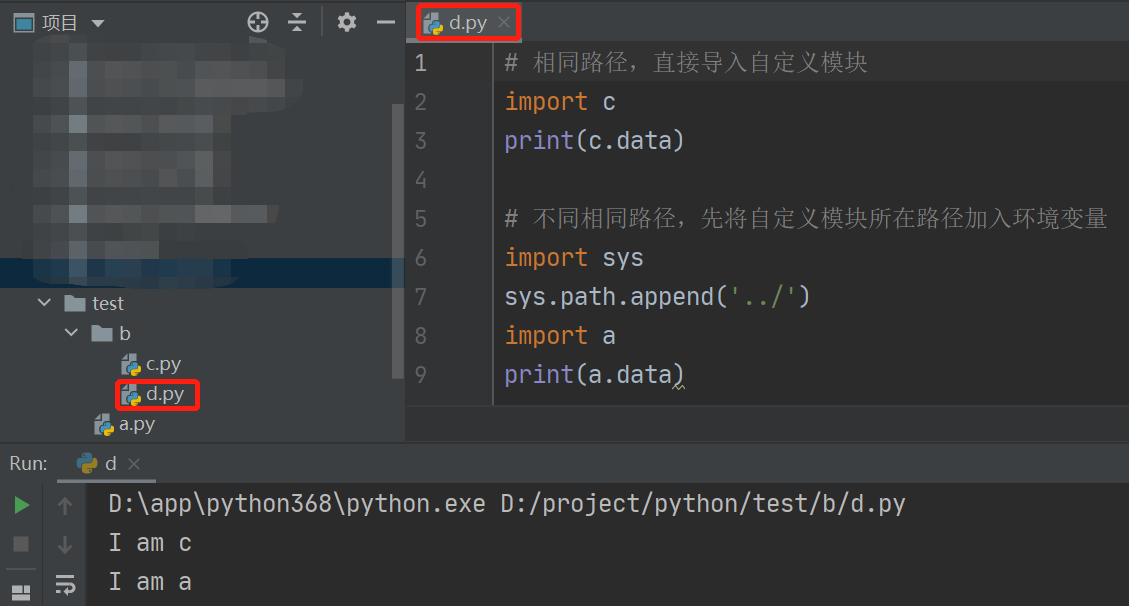
Task: Click the first Chinese comment line
Action: [685, 63]
